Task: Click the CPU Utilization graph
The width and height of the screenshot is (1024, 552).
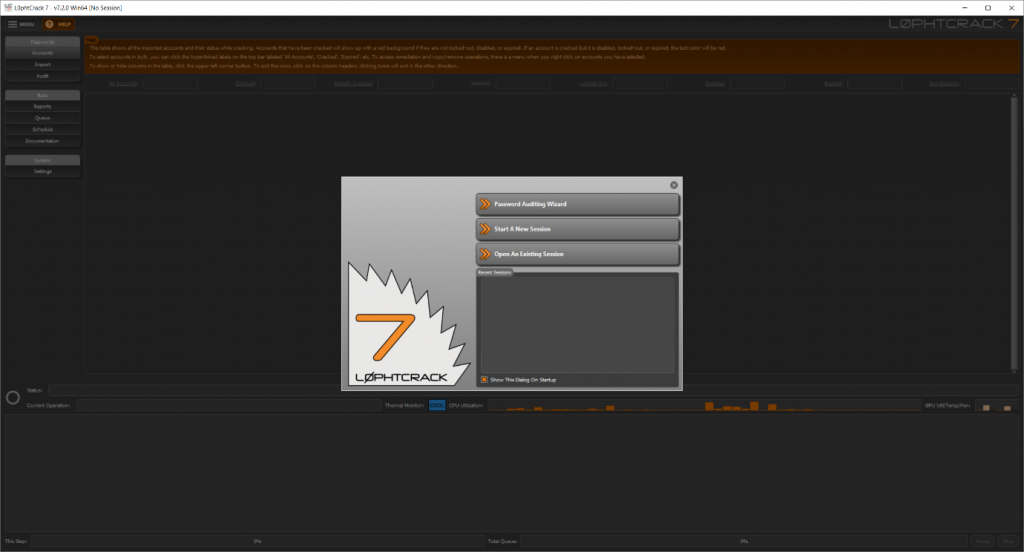Action: coord(700,405)
